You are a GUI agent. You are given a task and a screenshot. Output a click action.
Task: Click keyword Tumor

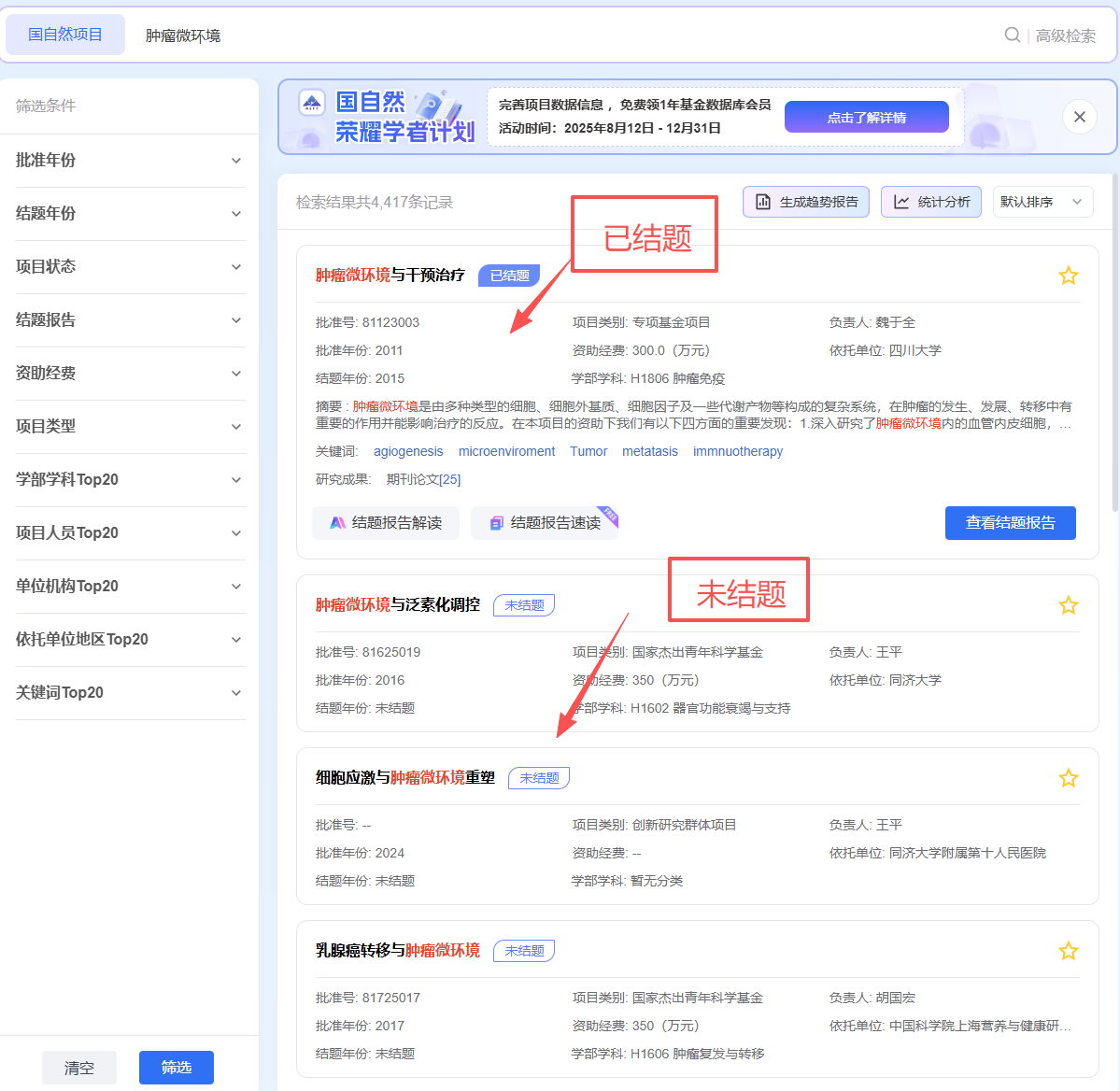click(x=588, y=451)
